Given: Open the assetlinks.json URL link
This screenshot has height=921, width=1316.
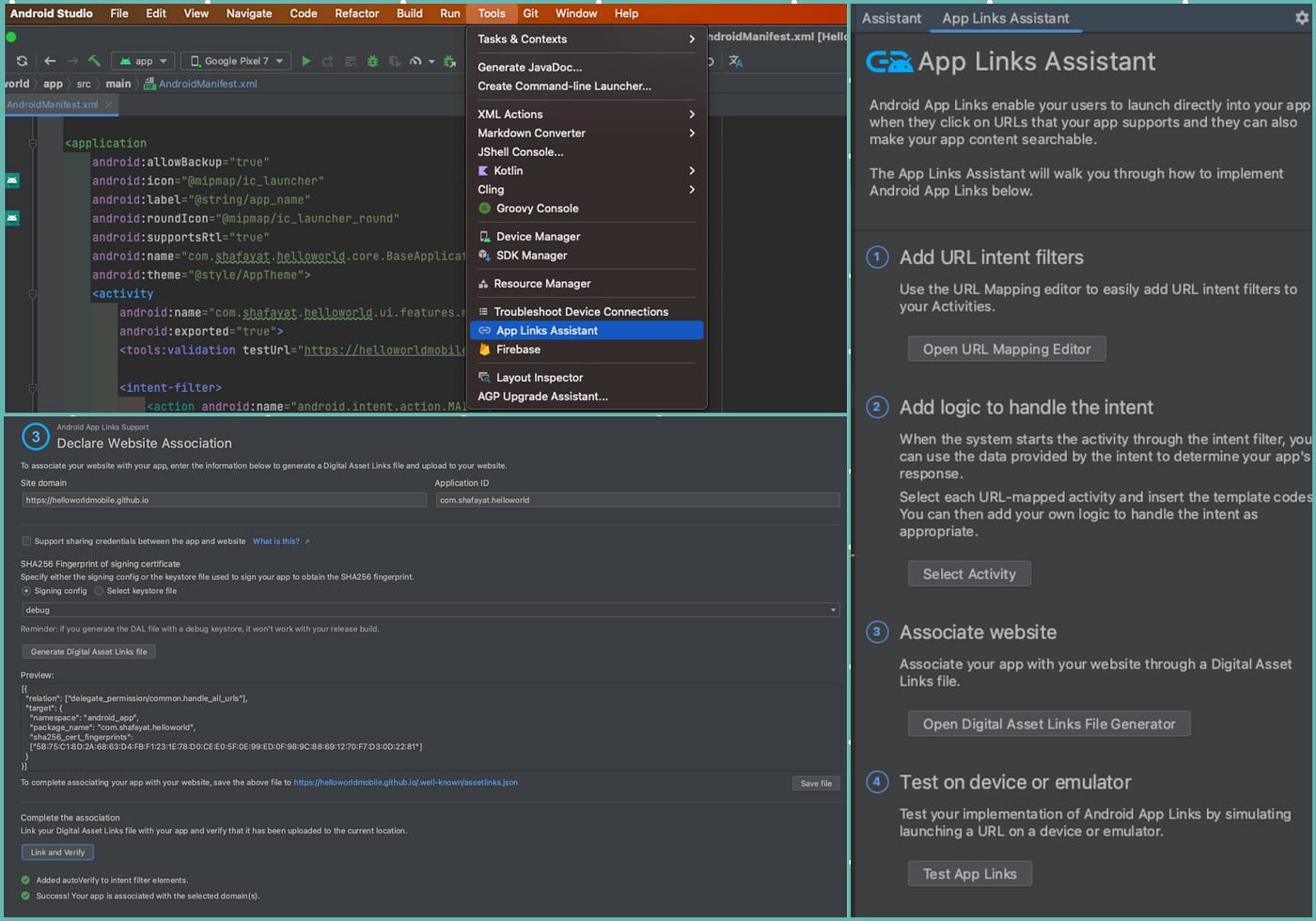Looking at the screenshot, I should pos(405,782).
